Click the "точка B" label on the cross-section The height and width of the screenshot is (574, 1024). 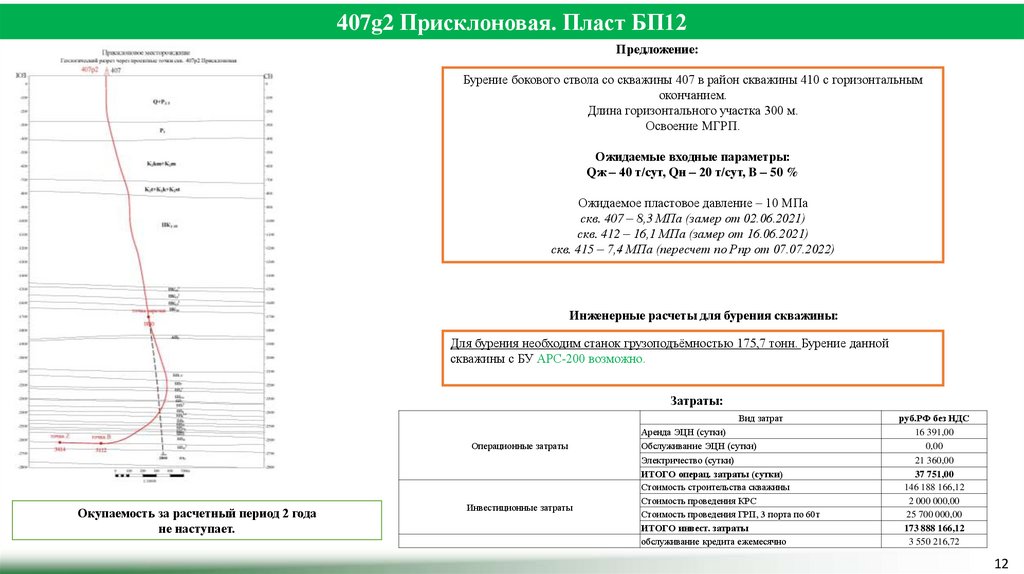(101, 436)
